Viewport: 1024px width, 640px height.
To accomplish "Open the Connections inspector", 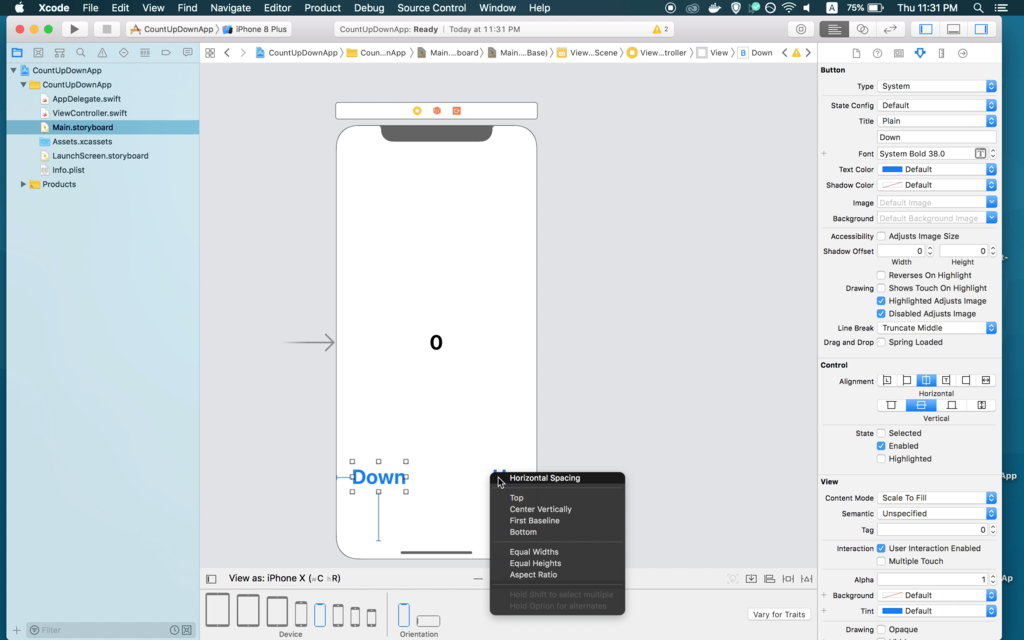I will tap(963, 54).
